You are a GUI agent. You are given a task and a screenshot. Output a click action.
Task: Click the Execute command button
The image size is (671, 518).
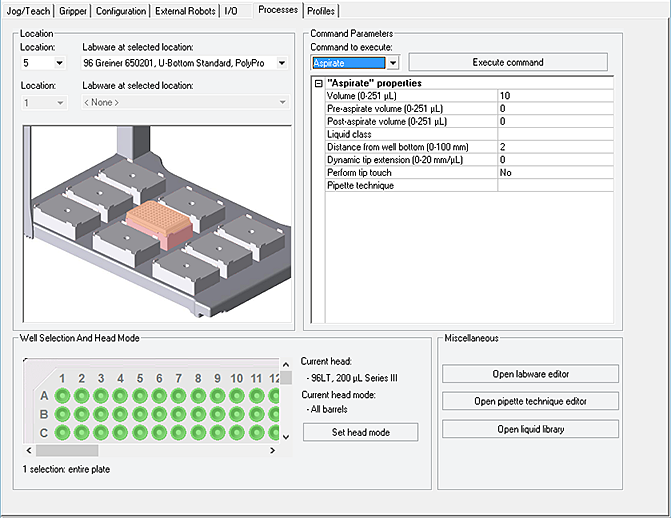tap(507, 62)
